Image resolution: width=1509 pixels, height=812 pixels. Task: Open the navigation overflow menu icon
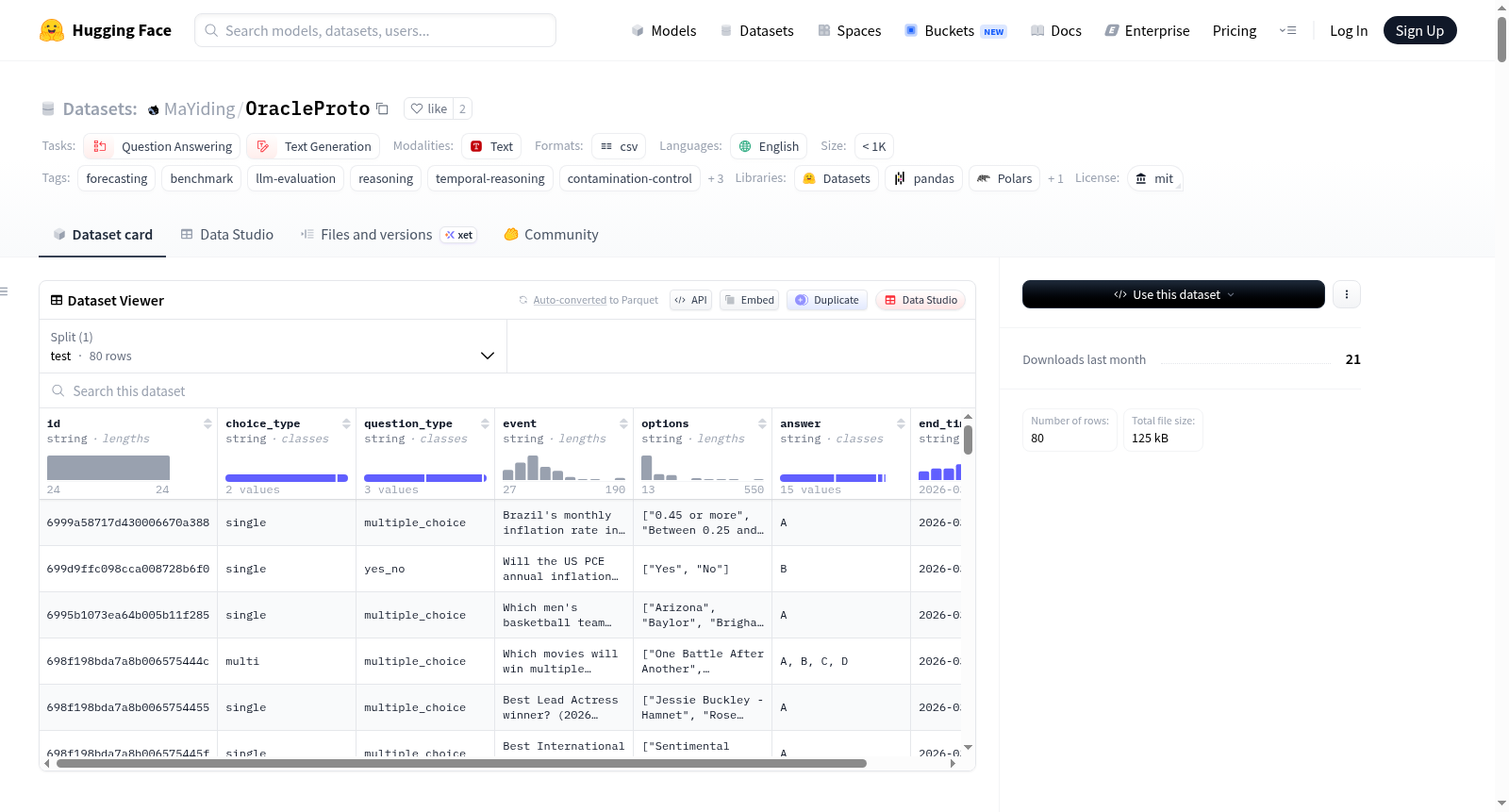(x=1287, y=30)
